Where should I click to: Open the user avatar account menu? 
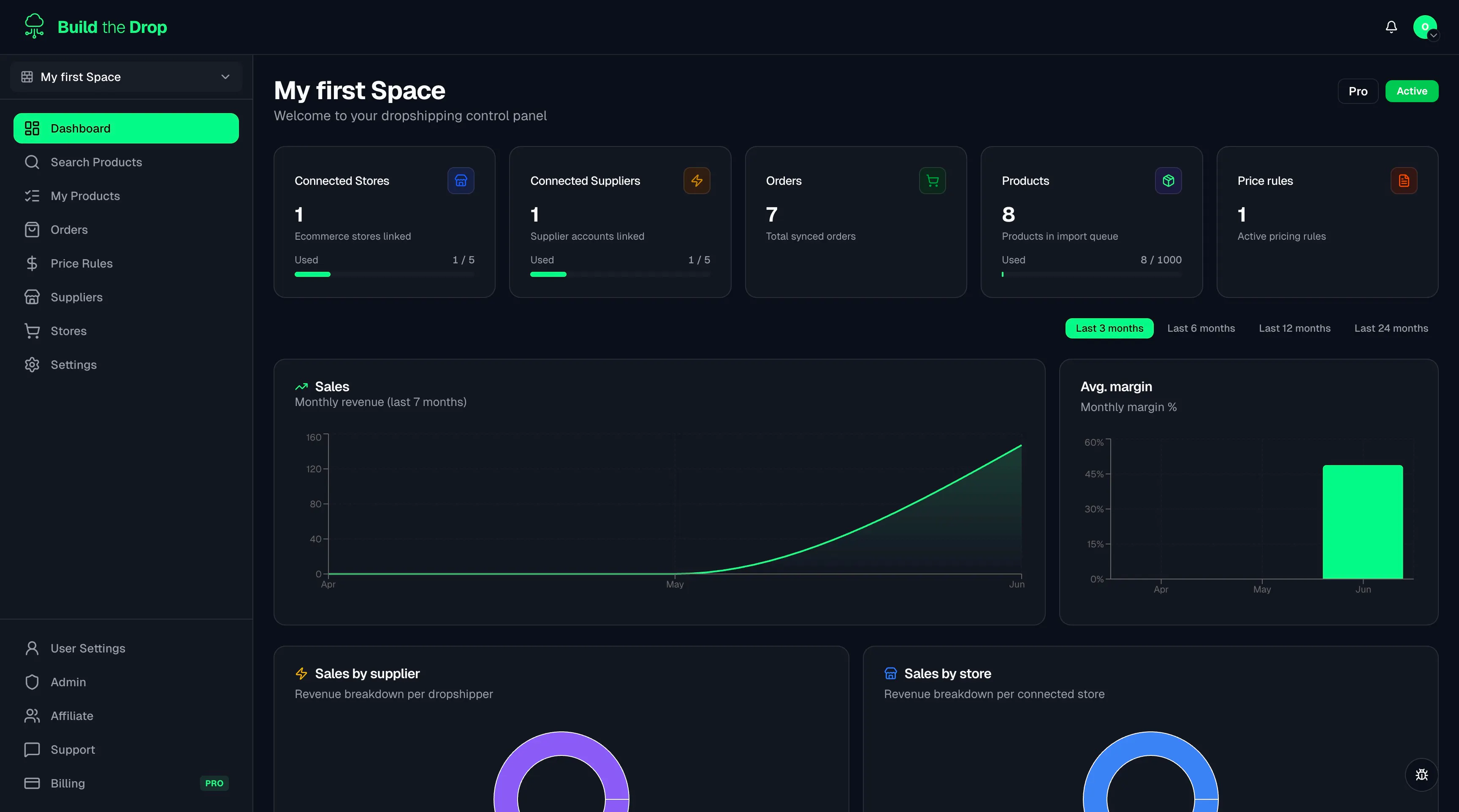pos(1425,27)
